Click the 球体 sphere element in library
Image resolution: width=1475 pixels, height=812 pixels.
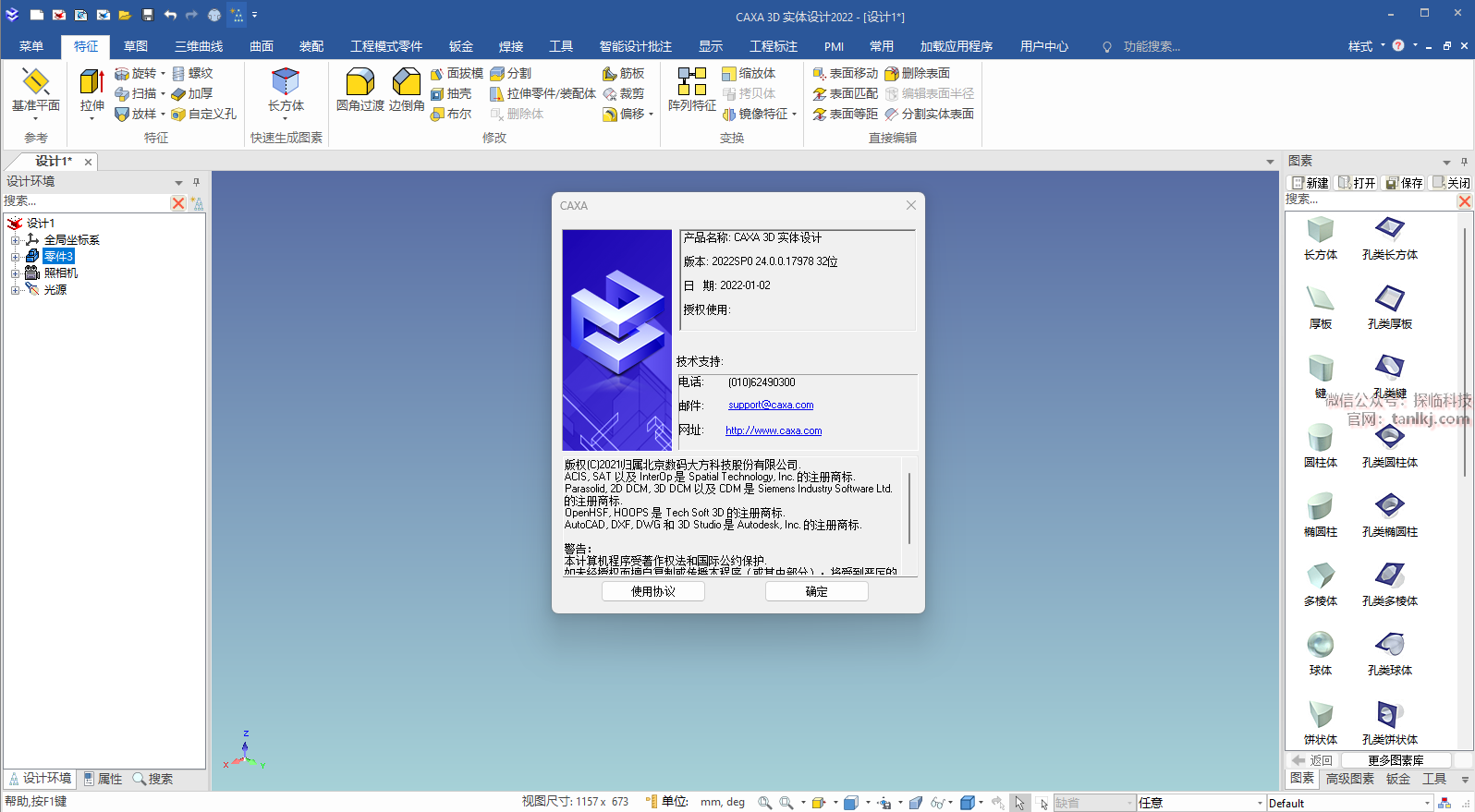pyautogui.click(x=1320, y=645)
